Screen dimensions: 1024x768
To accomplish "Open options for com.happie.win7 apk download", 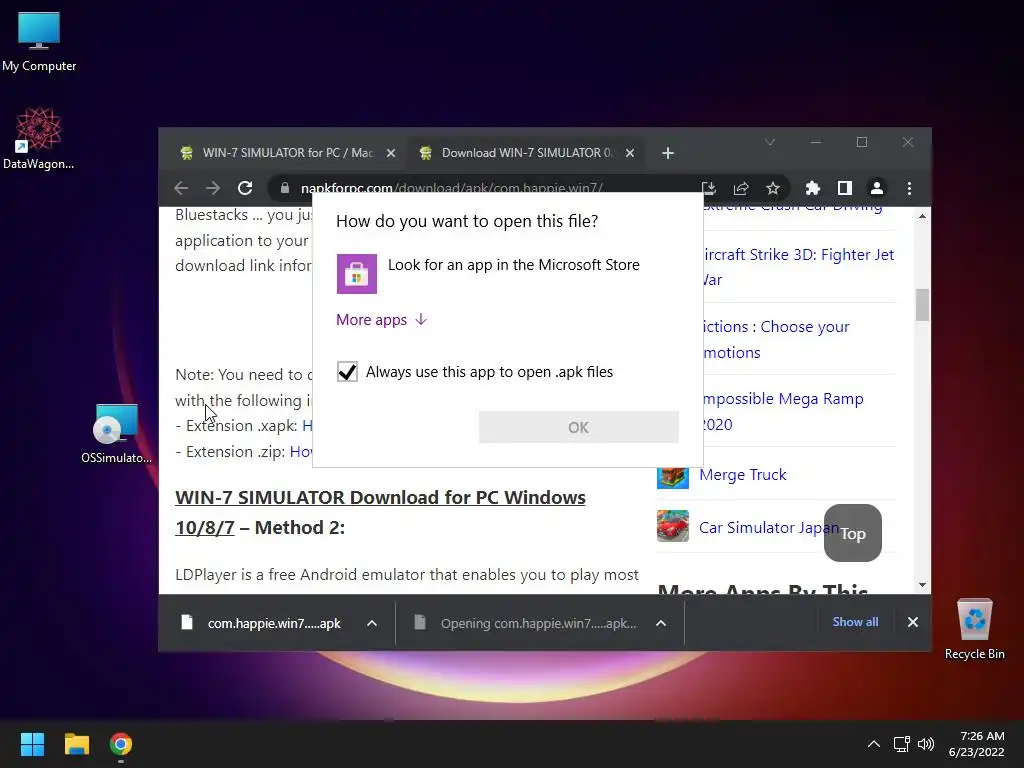I will tap(372, 623).
